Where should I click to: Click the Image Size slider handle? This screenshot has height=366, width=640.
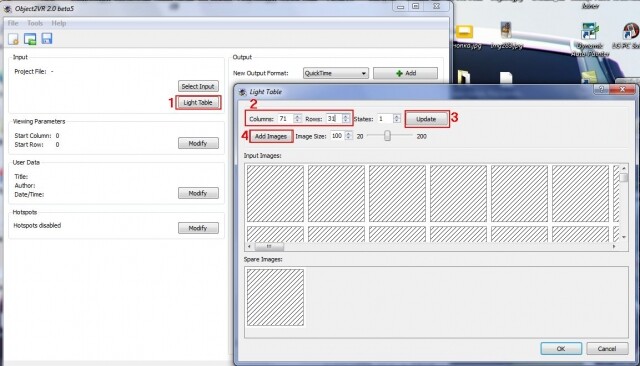click(387, 135)
